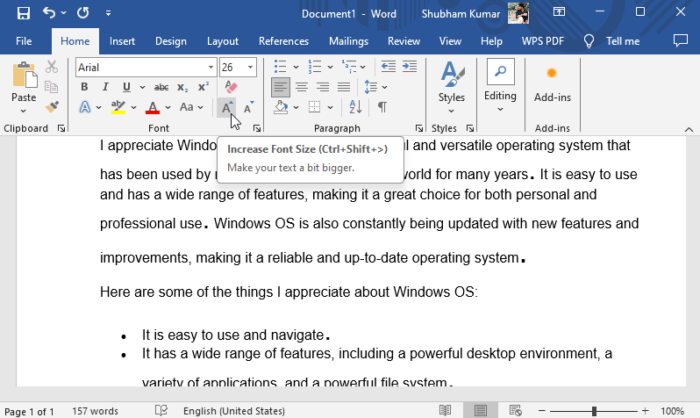Open the Help tab
Image resolution: width=700 pixels, height=418 pixels.
pyautogui.click(x=491, y=41)
